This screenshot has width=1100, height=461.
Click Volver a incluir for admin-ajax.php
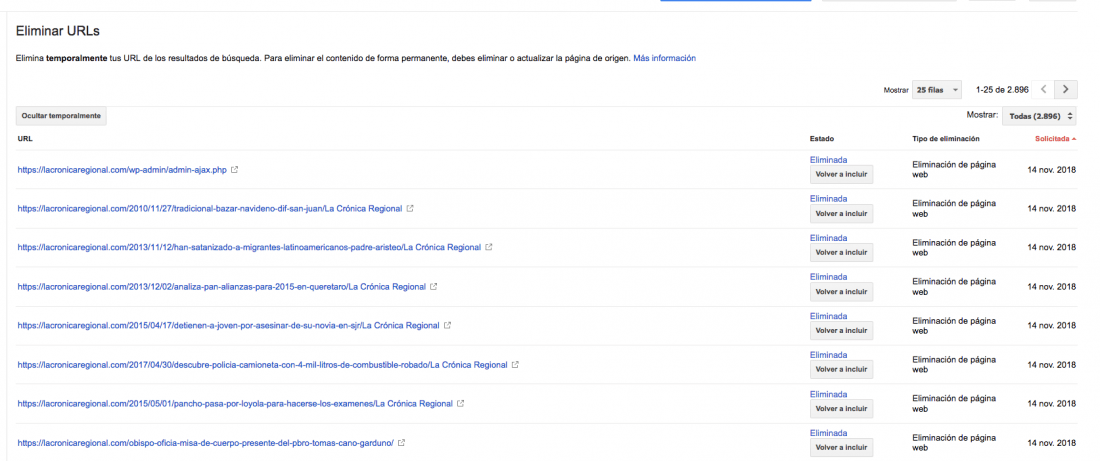[x=841, y=174]
